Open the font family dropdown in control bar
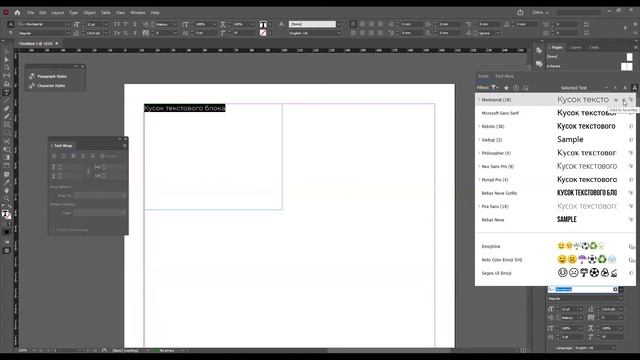Image resolution: width=640 pixels, height=360 pixels. pos(68,24)
